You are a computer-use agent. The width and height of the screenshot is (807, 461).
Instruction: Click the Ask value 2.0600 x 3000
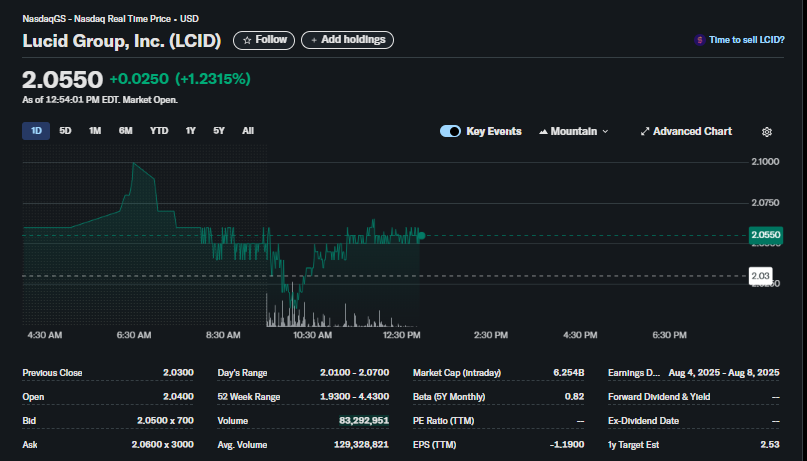pyautogui.click(x=163, y=445)
